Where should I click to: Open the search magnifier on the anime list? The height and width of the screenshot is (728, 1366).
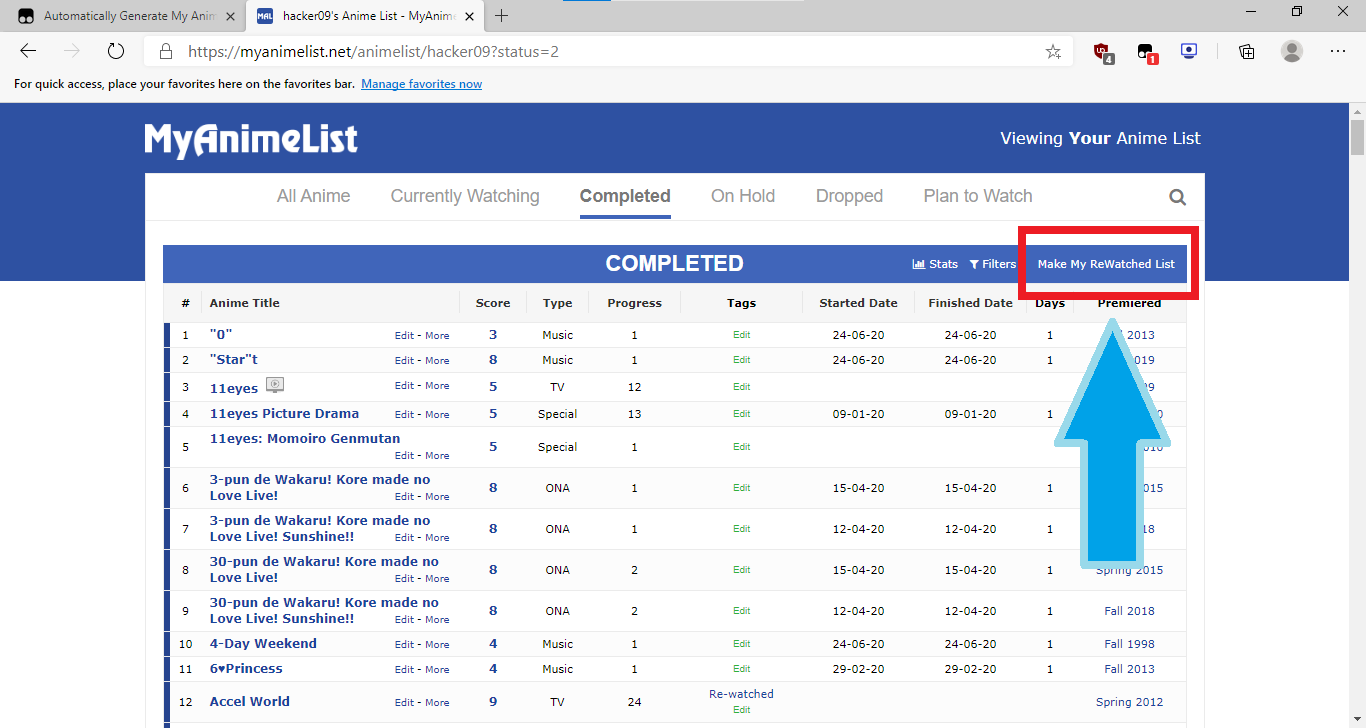[1177, 196]
